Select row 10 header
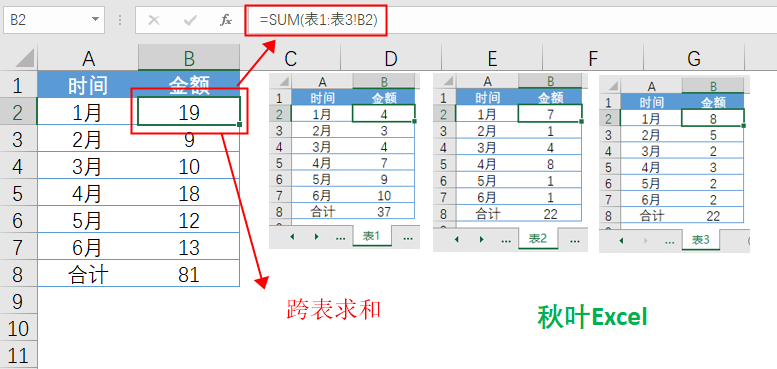This screenshot has height=369, width=777. click(18, 327)
